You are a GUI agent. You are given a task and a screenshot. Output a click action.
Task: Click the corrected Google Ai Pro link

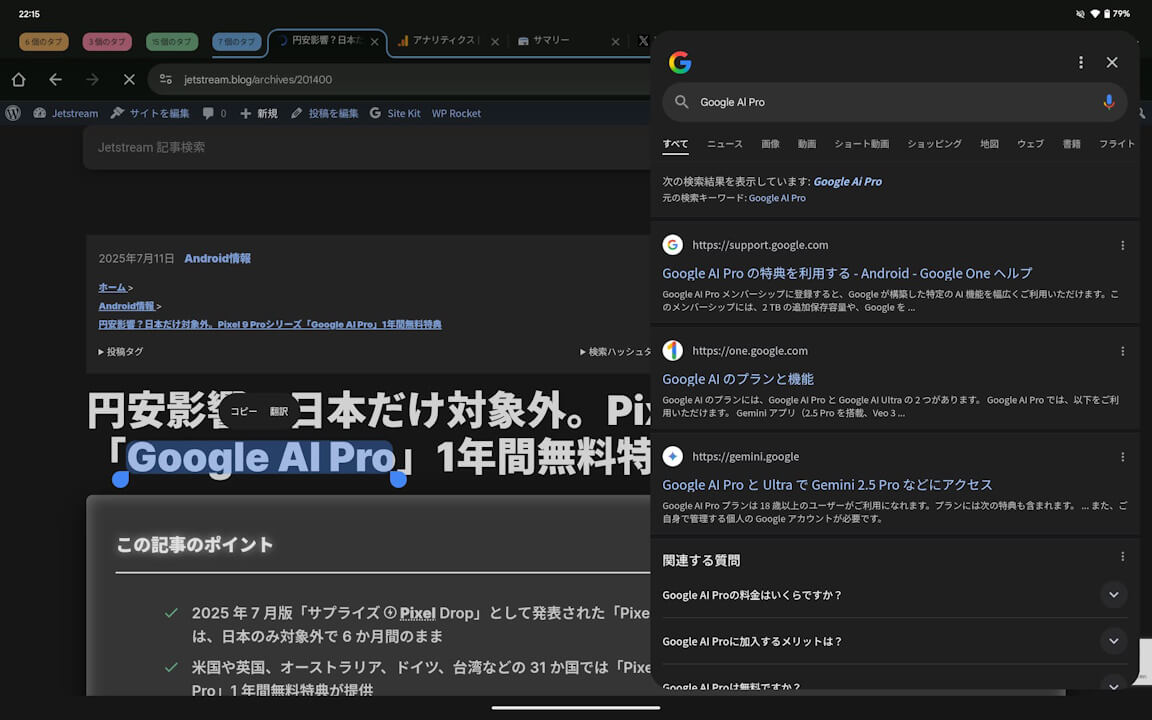[x=848, y=181]
